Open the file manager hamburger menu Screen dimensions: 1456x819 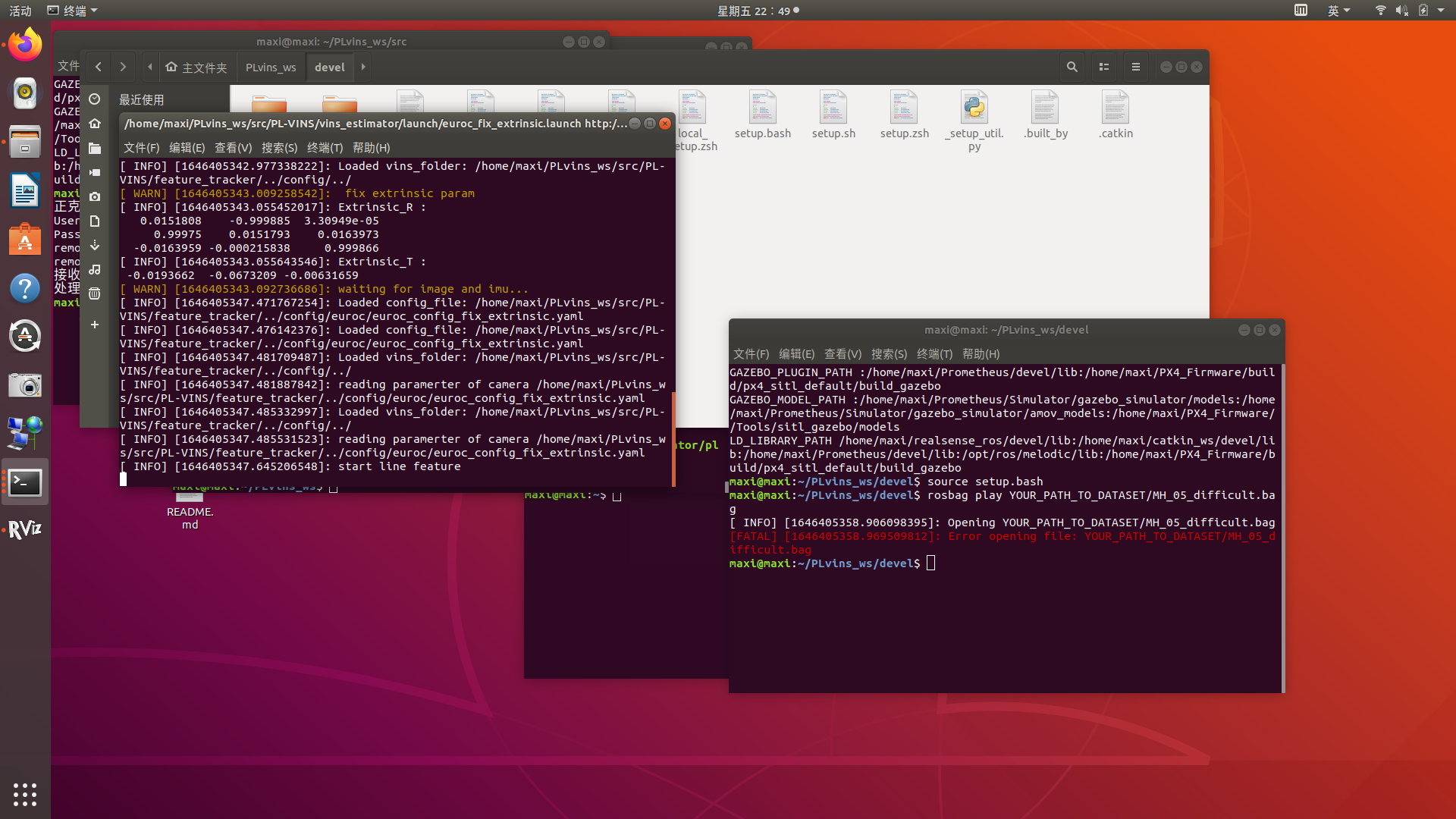(1135, 67)
